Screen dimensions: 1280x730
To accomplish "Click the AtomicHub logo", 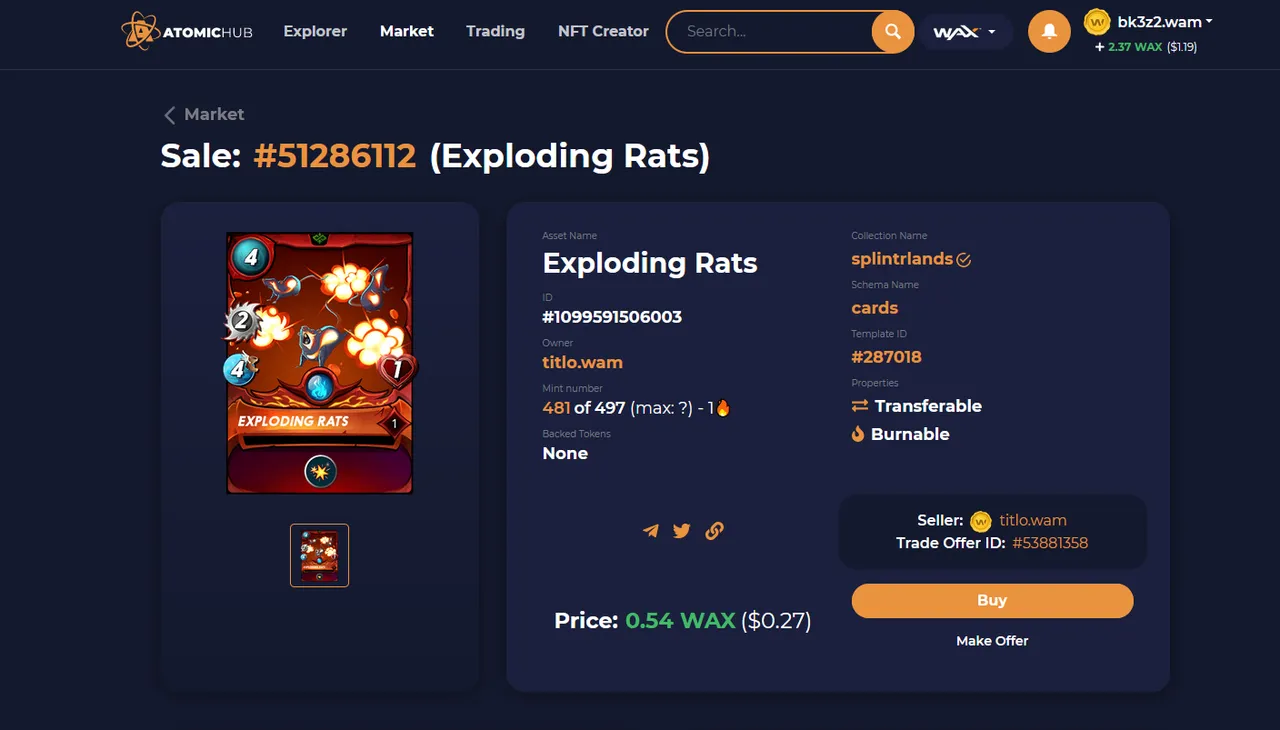I will pyautogui.click(x=187, y=31).
